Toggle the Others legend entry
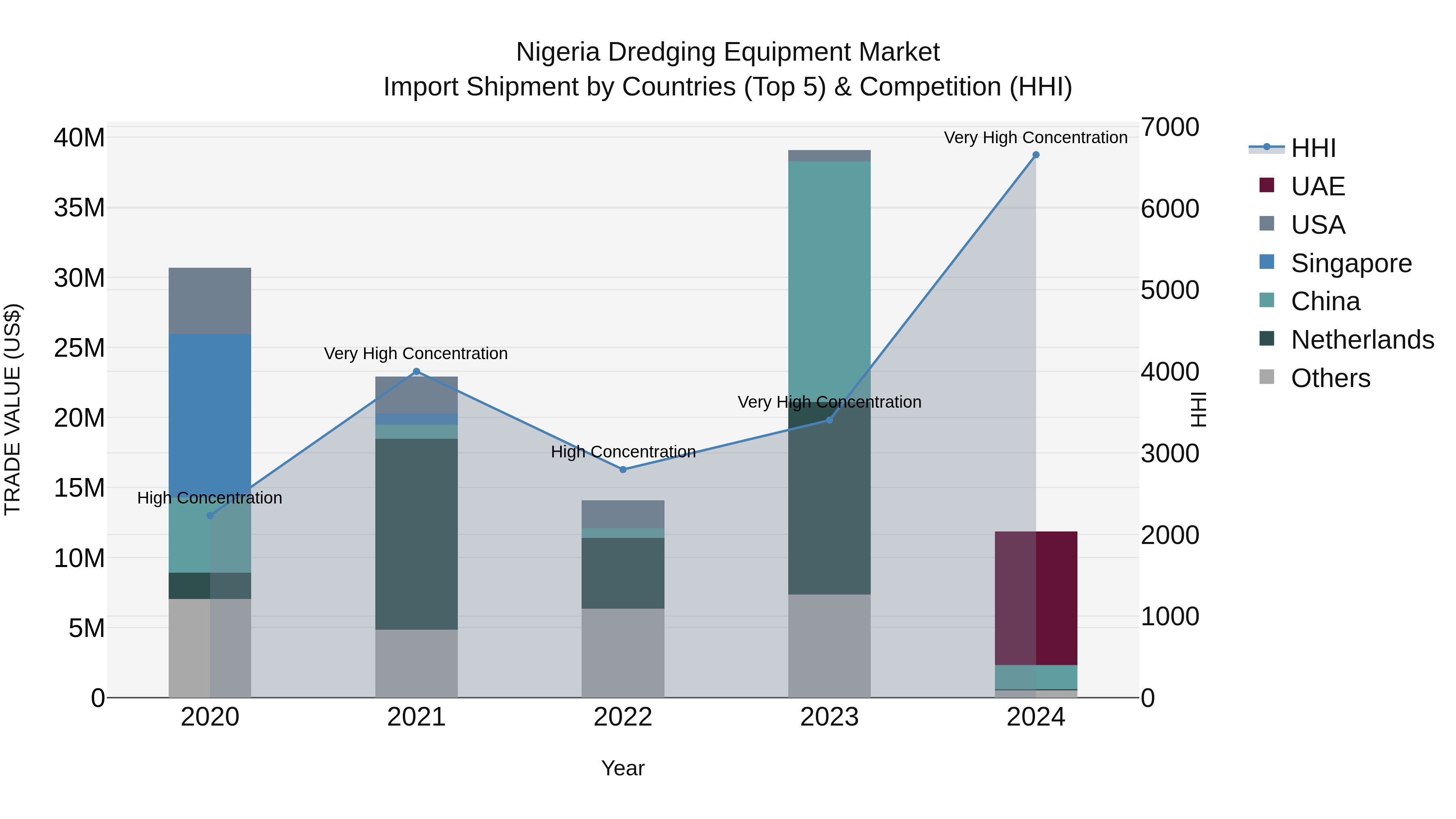 coord(1315,378)
